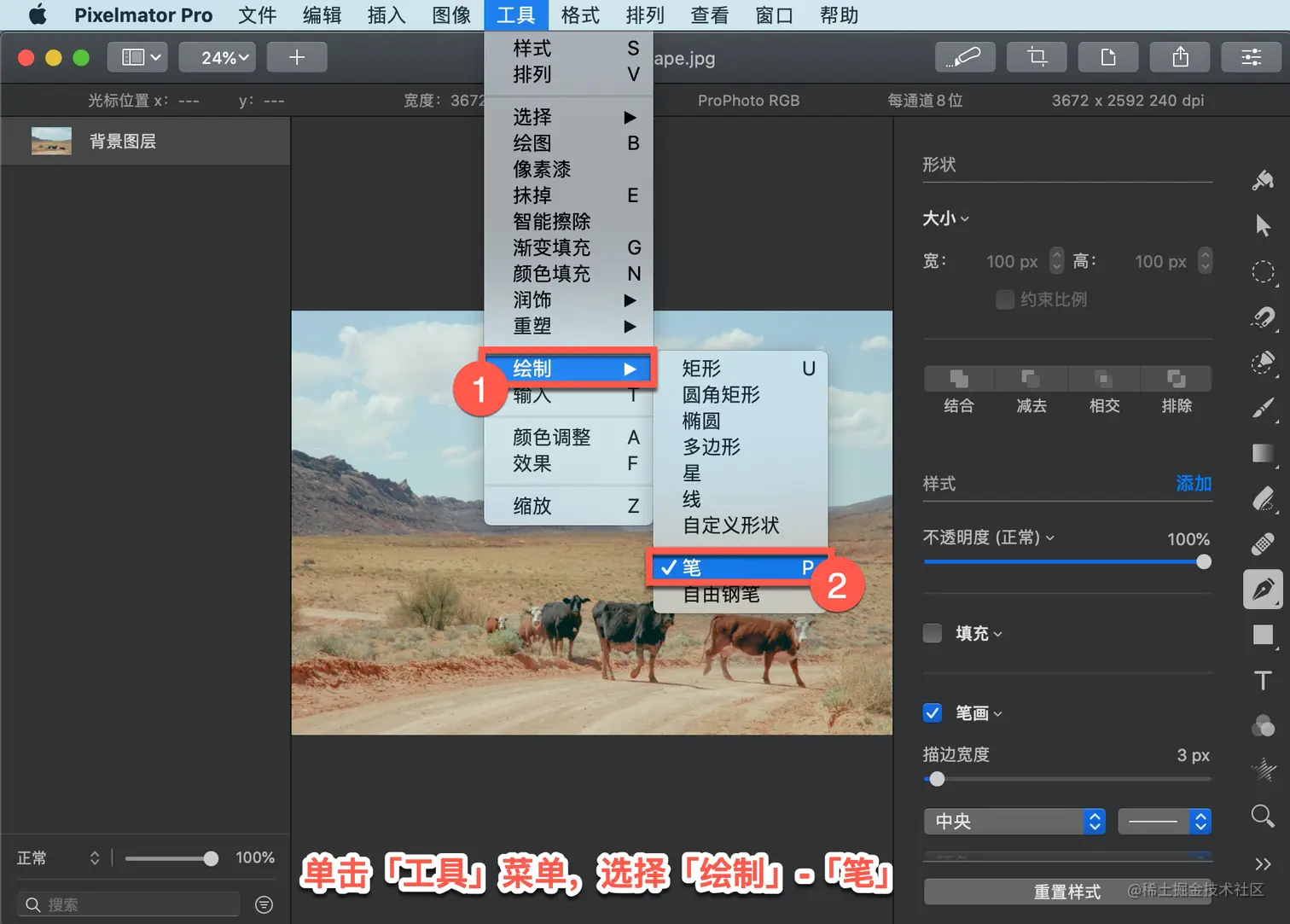This screenshot has width=1290, height=924.
Task: Click the stroke width slider
Action: (x=1067, y=779)
